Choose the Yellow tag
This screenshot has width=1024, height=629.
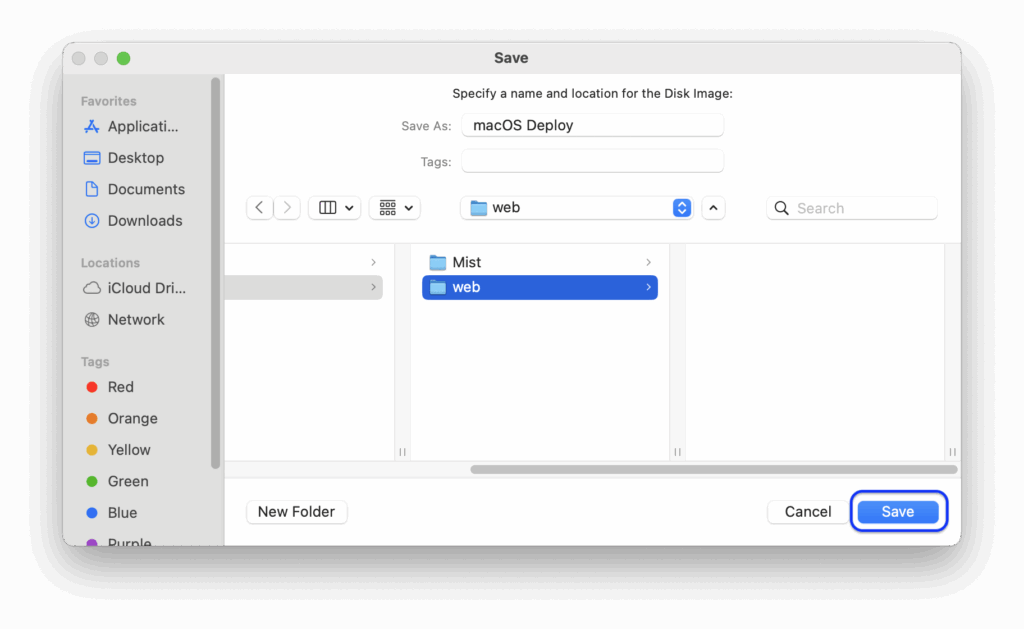coord(118,449)
